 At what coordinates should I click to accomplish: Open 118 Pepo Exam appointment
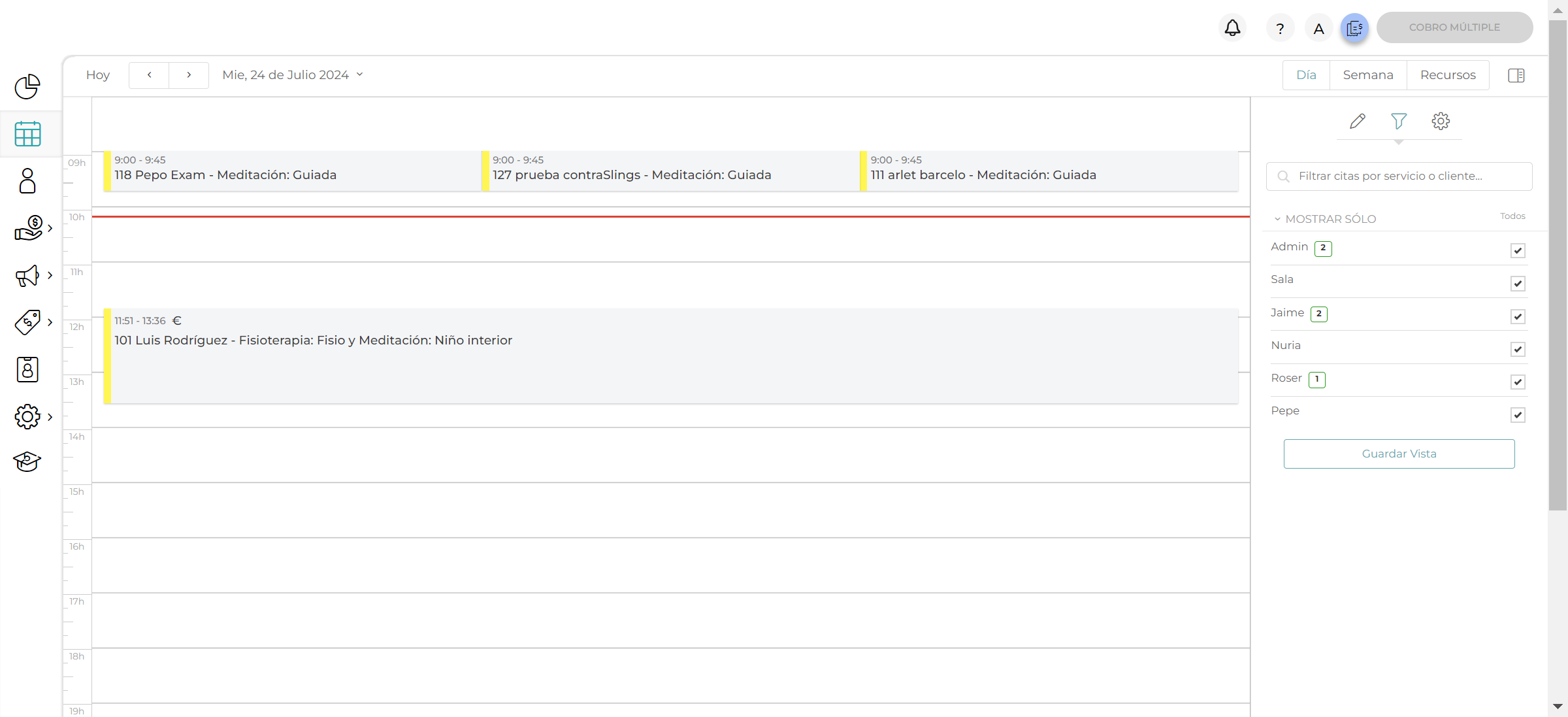click(x=292, y=171)
